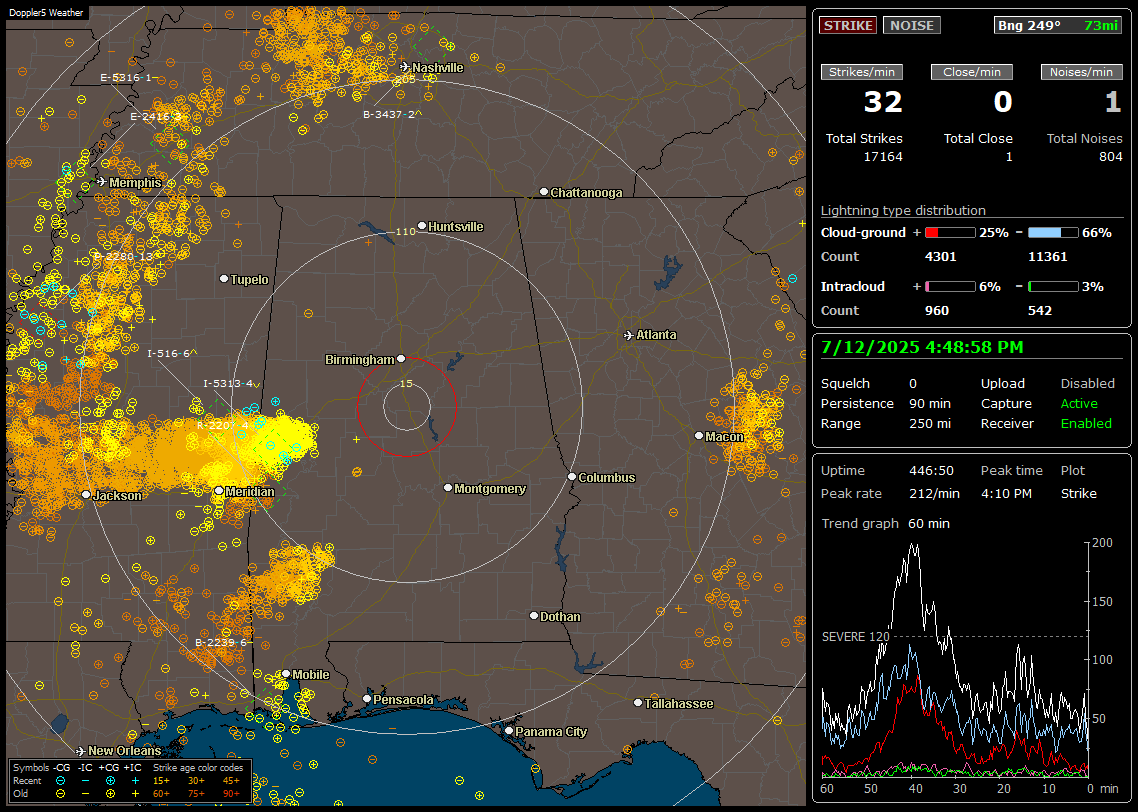Click the Plot value Strike

tap(1078, 493)
